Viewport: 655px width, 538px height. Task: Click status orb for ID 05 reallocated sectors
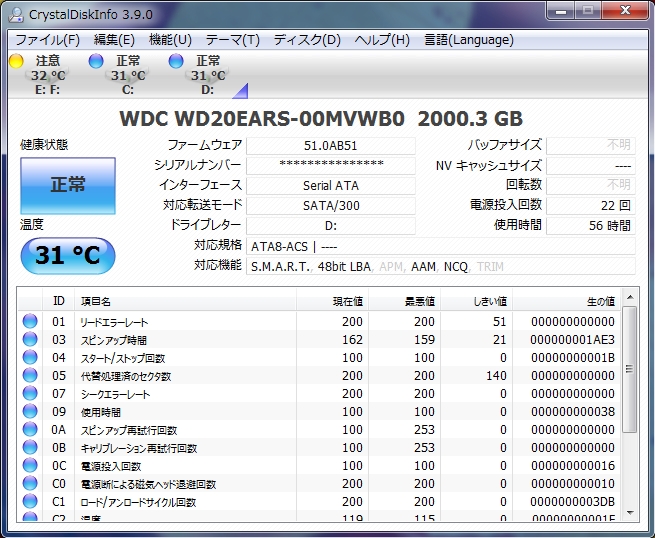[x=30, y=375]
